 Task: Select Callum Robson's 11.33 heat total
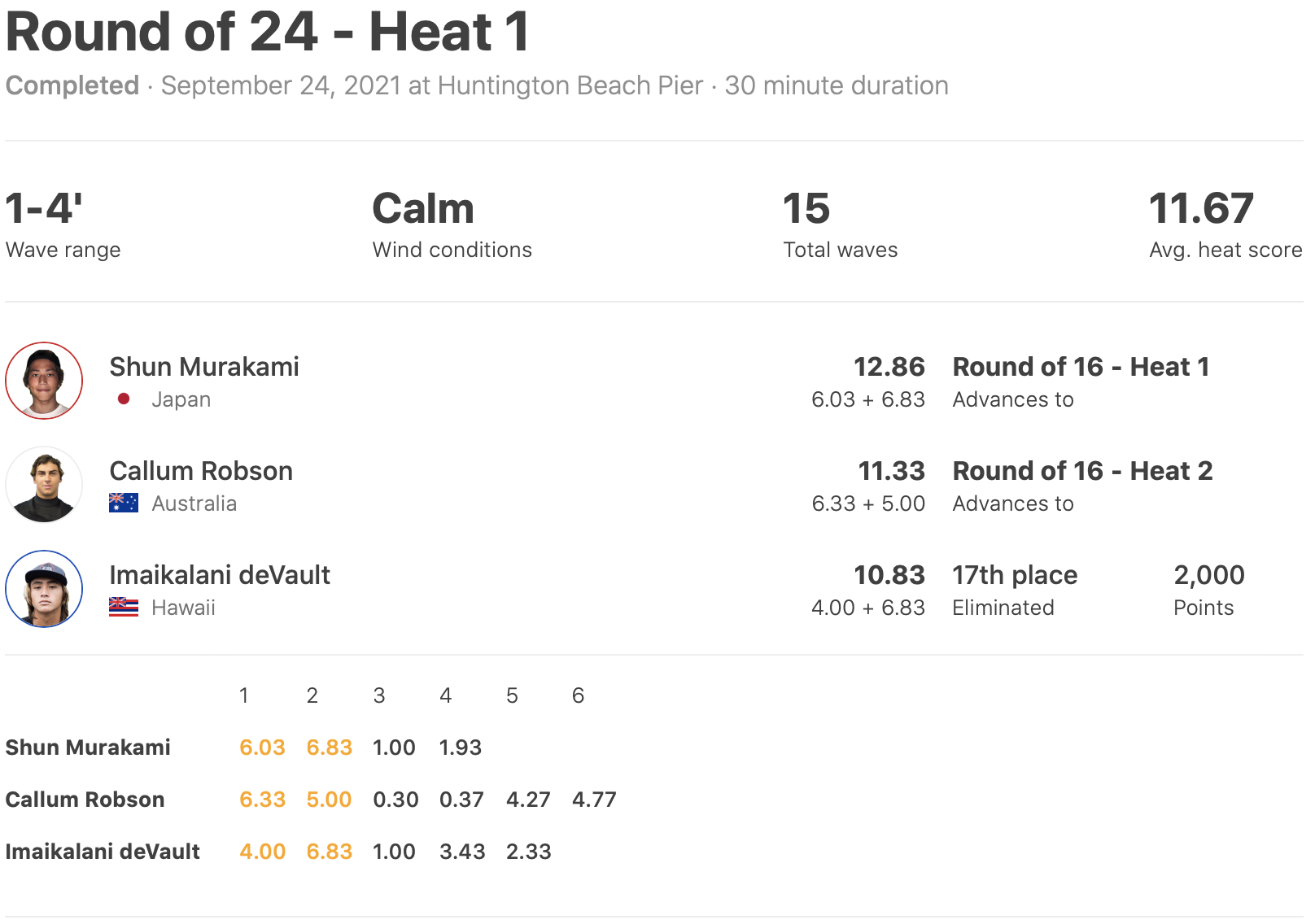(891, 471)
